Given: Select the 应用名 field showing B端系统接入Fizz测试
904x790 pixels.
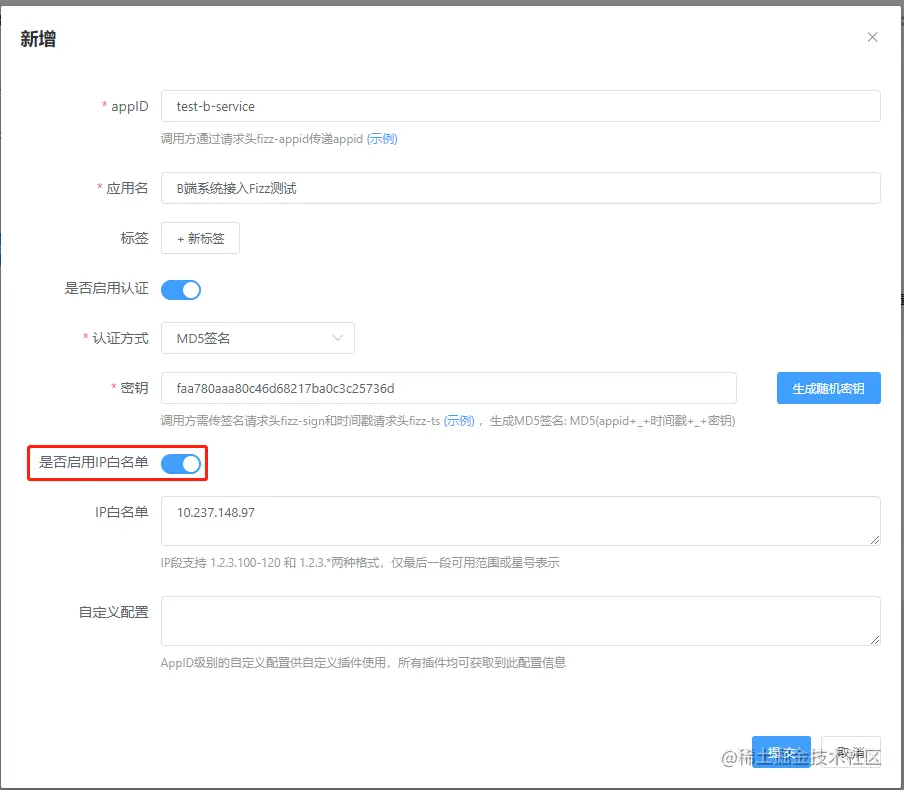Looking at the screenshot, I should (x=520, y=188).
